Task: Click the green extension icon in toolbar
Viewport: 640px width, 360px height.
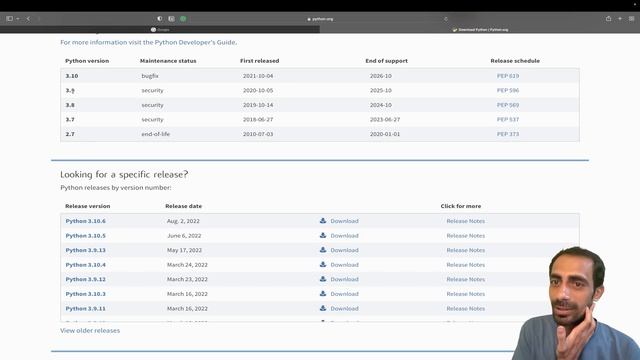Action: coord(183,19)
